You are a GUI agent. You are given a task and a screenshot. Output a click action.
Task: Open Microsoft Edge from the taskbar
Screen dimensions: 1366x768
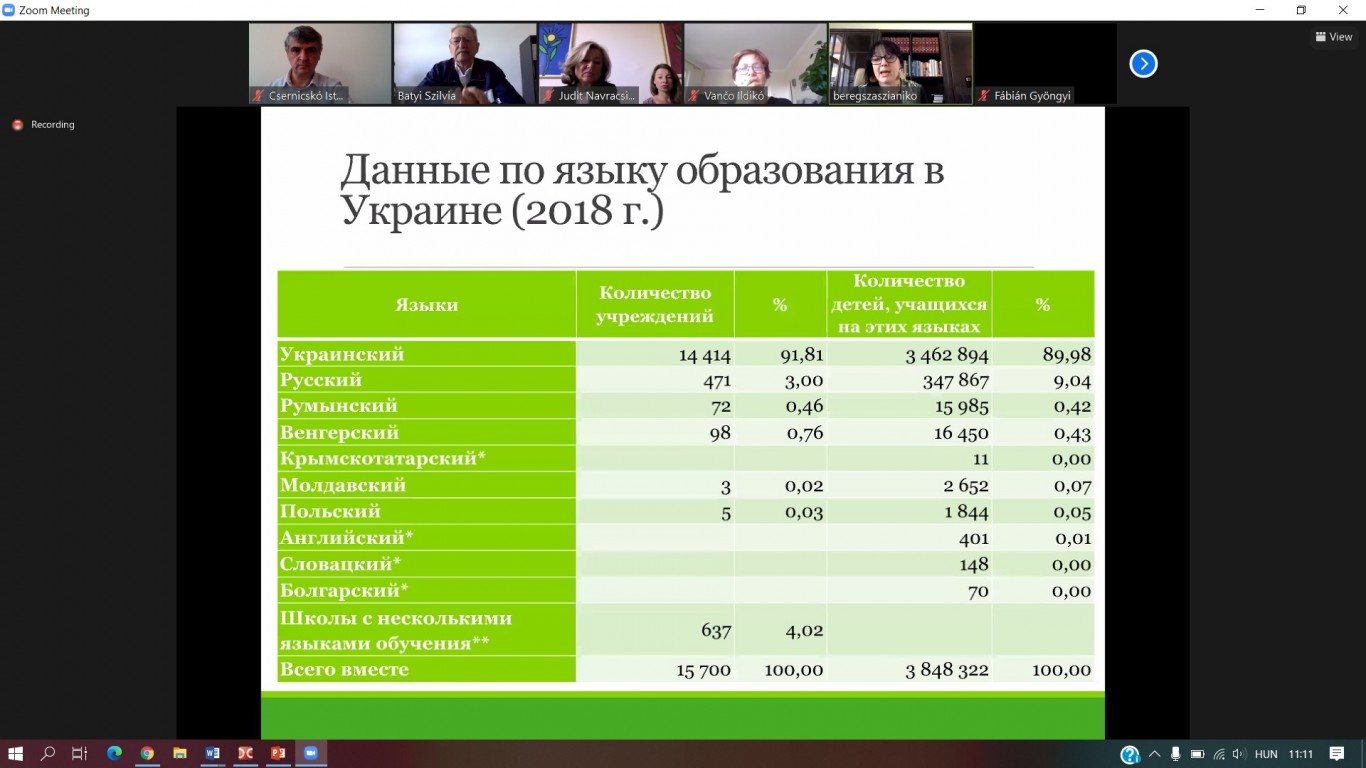point(114,753)
